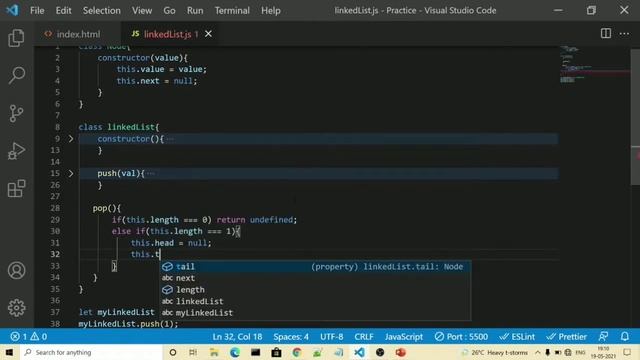Open the Explorer view in activity bar

click(x=16, y=38)
